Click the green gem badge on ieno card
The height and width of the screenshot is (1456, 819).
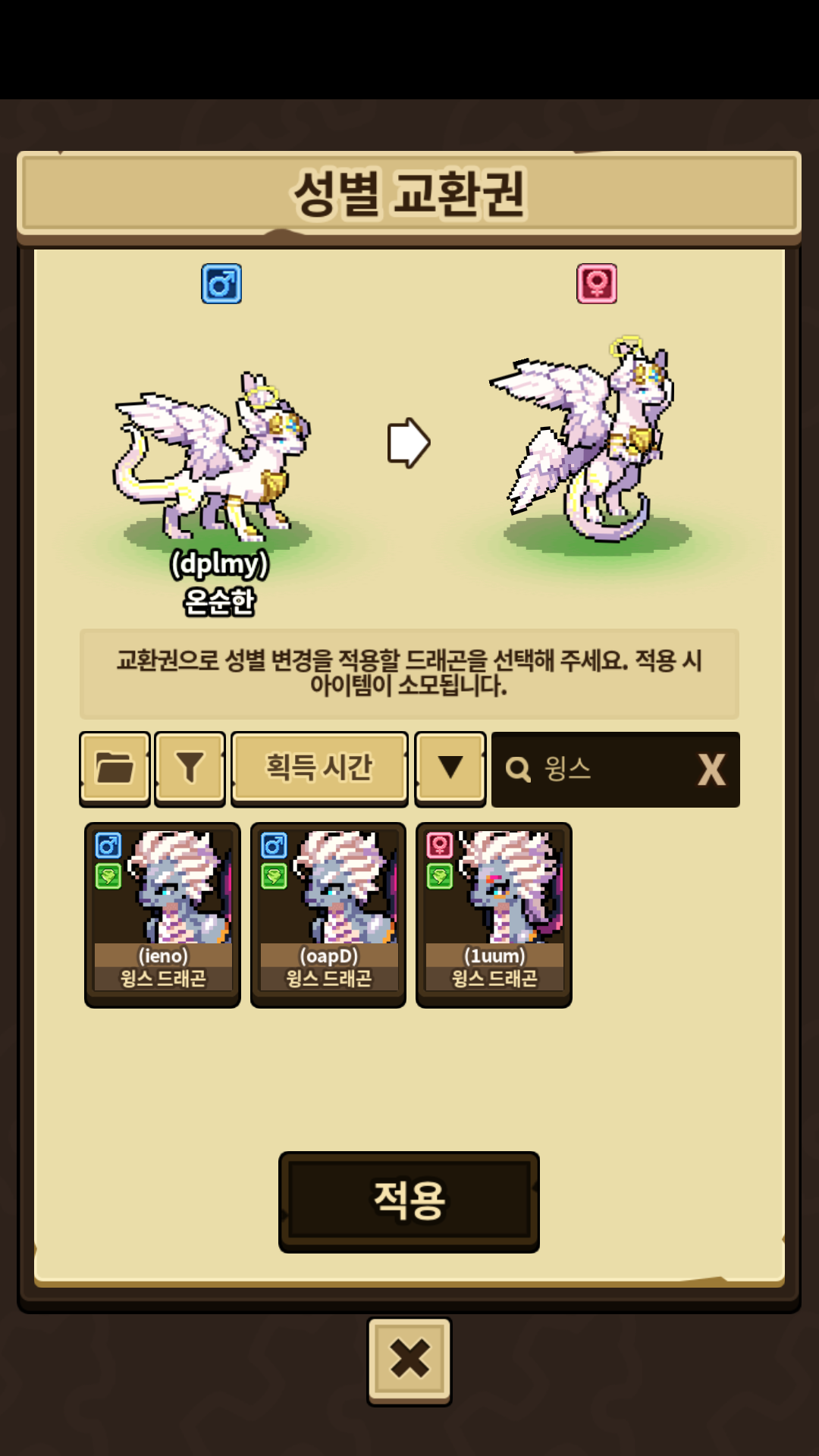(108, 877)
